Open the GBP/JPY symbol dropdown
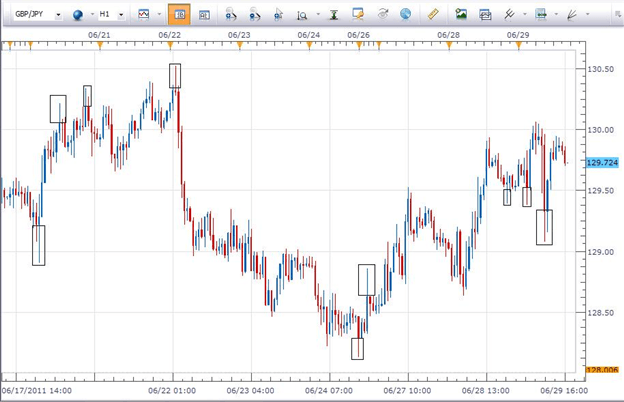 pyautogui.click(x=58, y=15)
